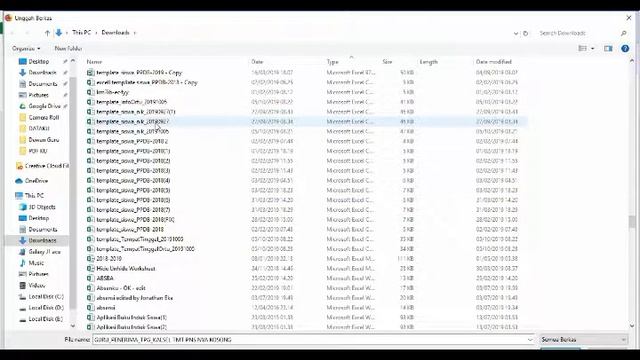Click the New folder button
Viewport: 640px width, 360px height.
[x=68, y=49]
